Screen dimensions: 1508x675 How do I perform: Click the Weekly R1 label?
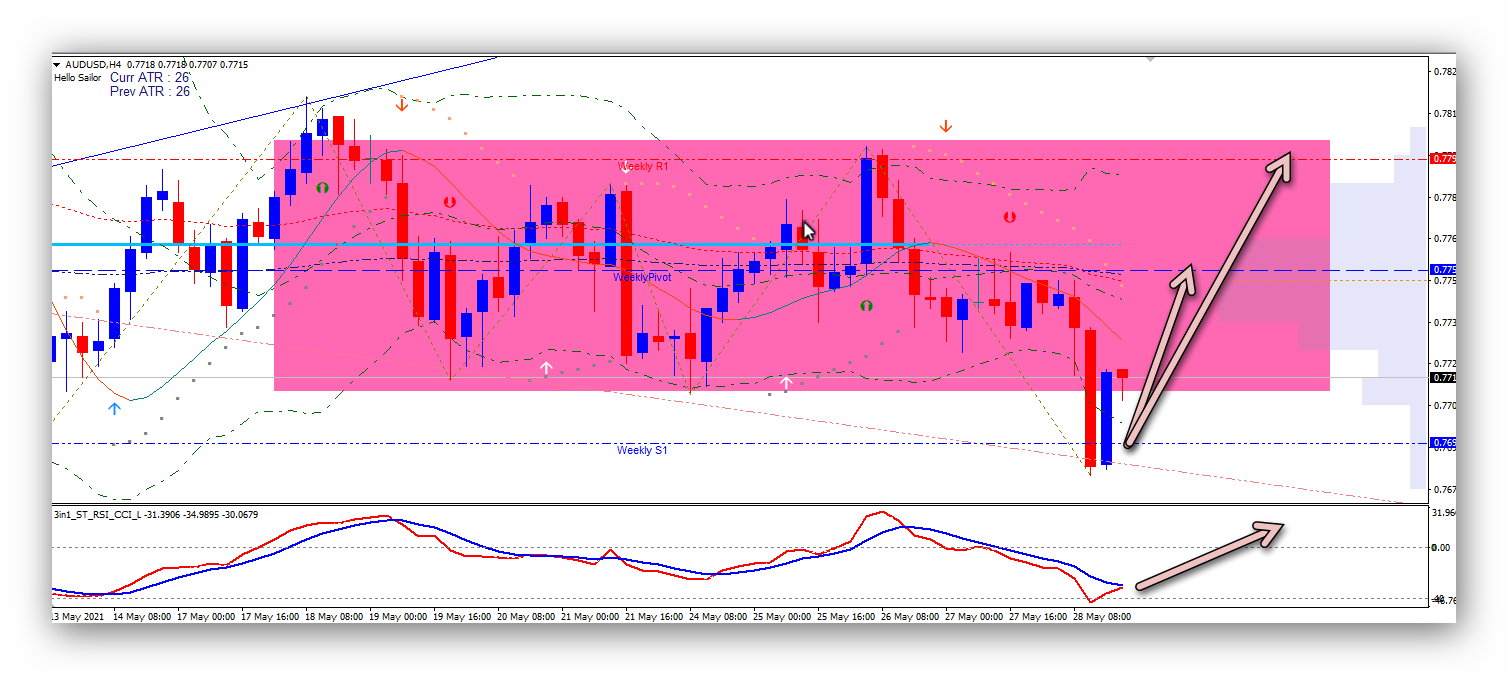(x=643, y=166)
